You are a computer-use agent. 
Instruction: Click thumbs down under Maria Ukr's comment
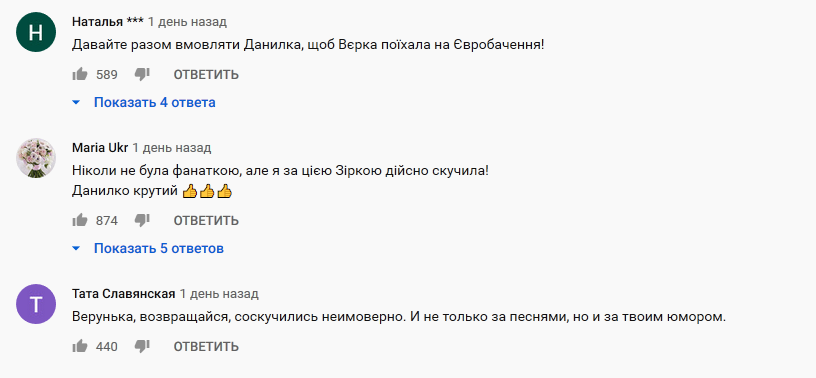coord(142,221)
